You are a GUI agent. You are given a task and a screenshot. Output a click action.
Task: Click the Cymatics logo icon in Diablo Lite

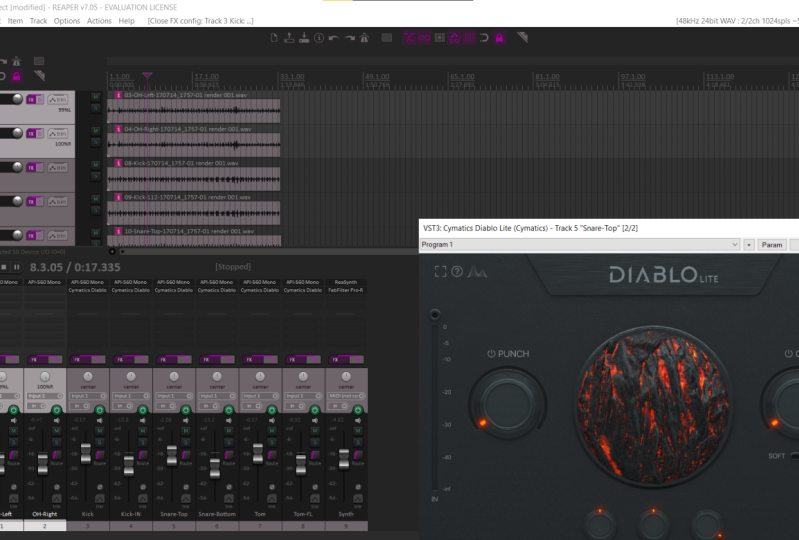[x=477, y=272]
